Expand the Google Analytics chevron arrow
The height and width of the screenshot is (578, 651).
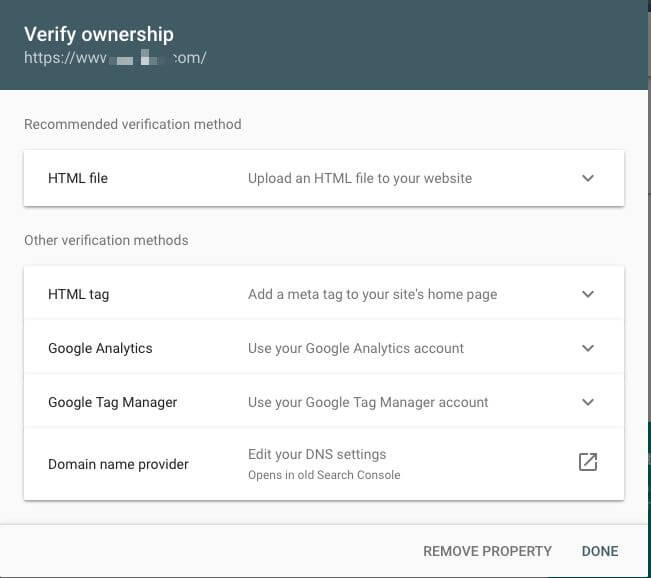(x=588, y=348)
